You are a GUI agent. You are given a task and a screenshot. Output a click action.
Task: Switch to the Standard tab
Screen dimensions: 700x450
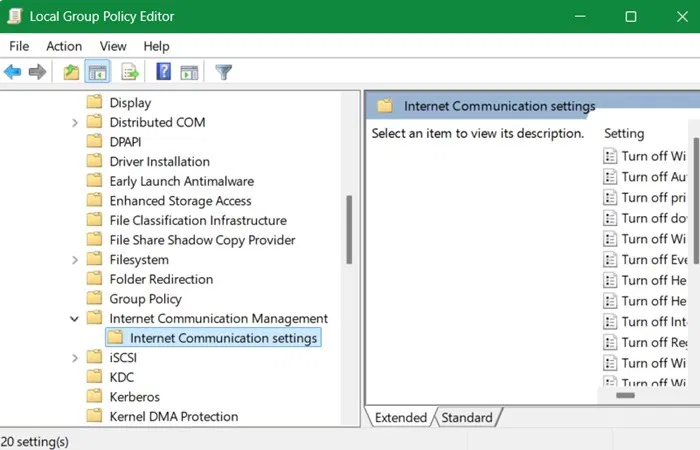point(467,418)
